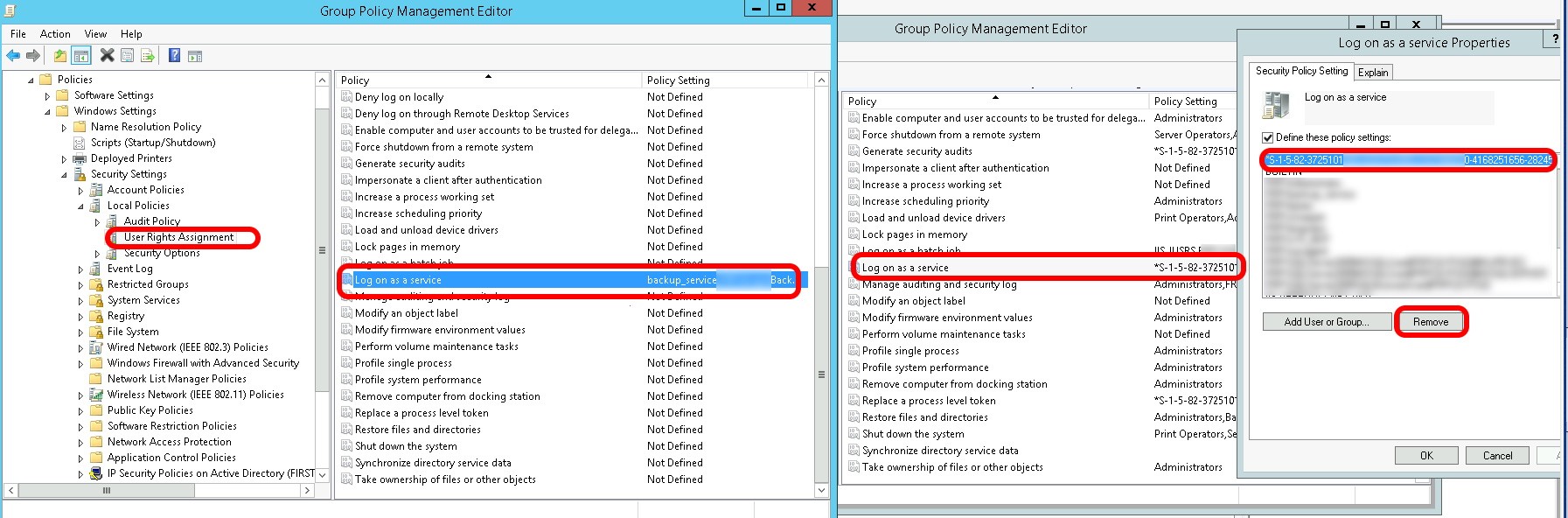1568x518 pixels.
Task: Select User Rights Assignment in tree
Action: (x=178, y=237)
